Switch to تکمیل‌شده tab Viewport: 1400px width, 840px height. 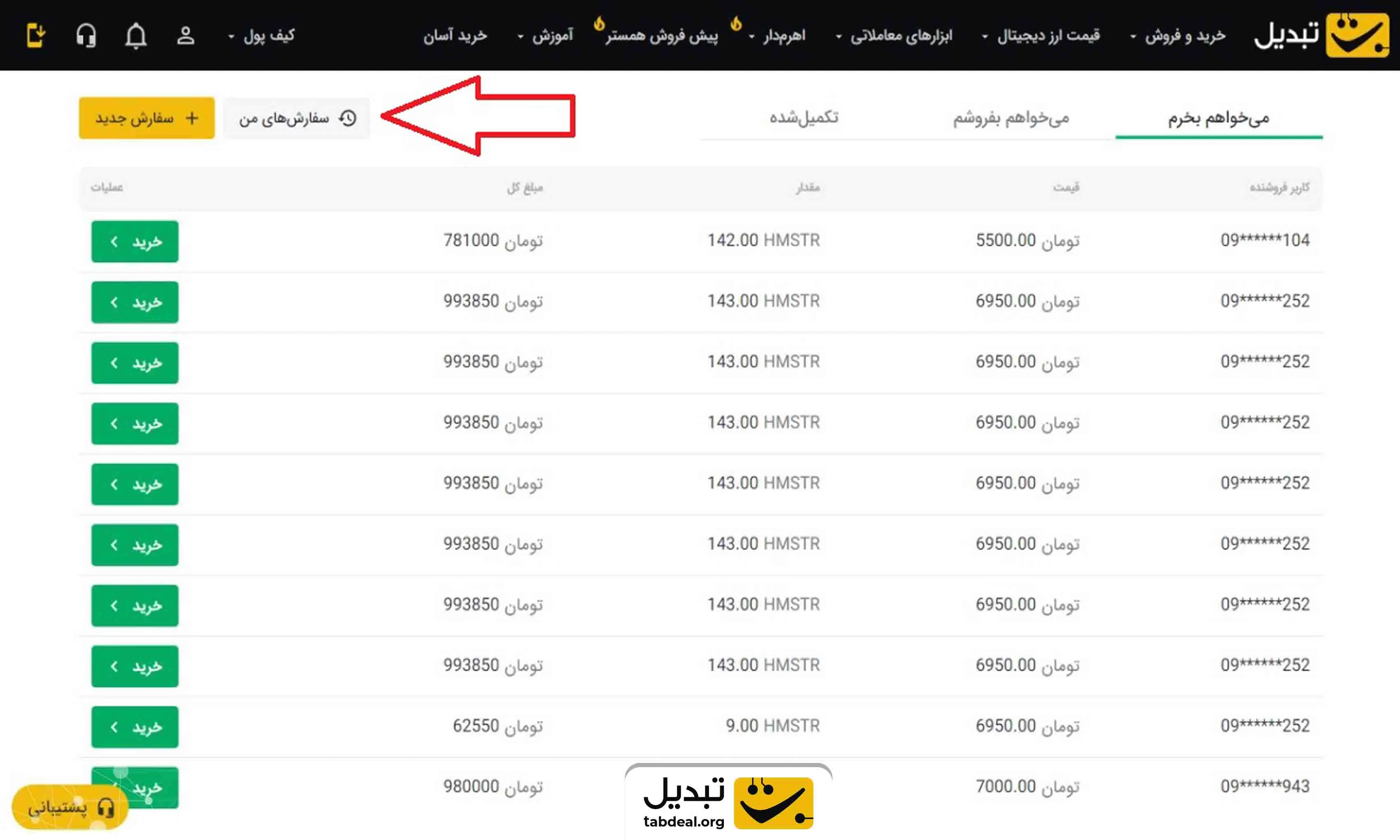coord(804,118)
